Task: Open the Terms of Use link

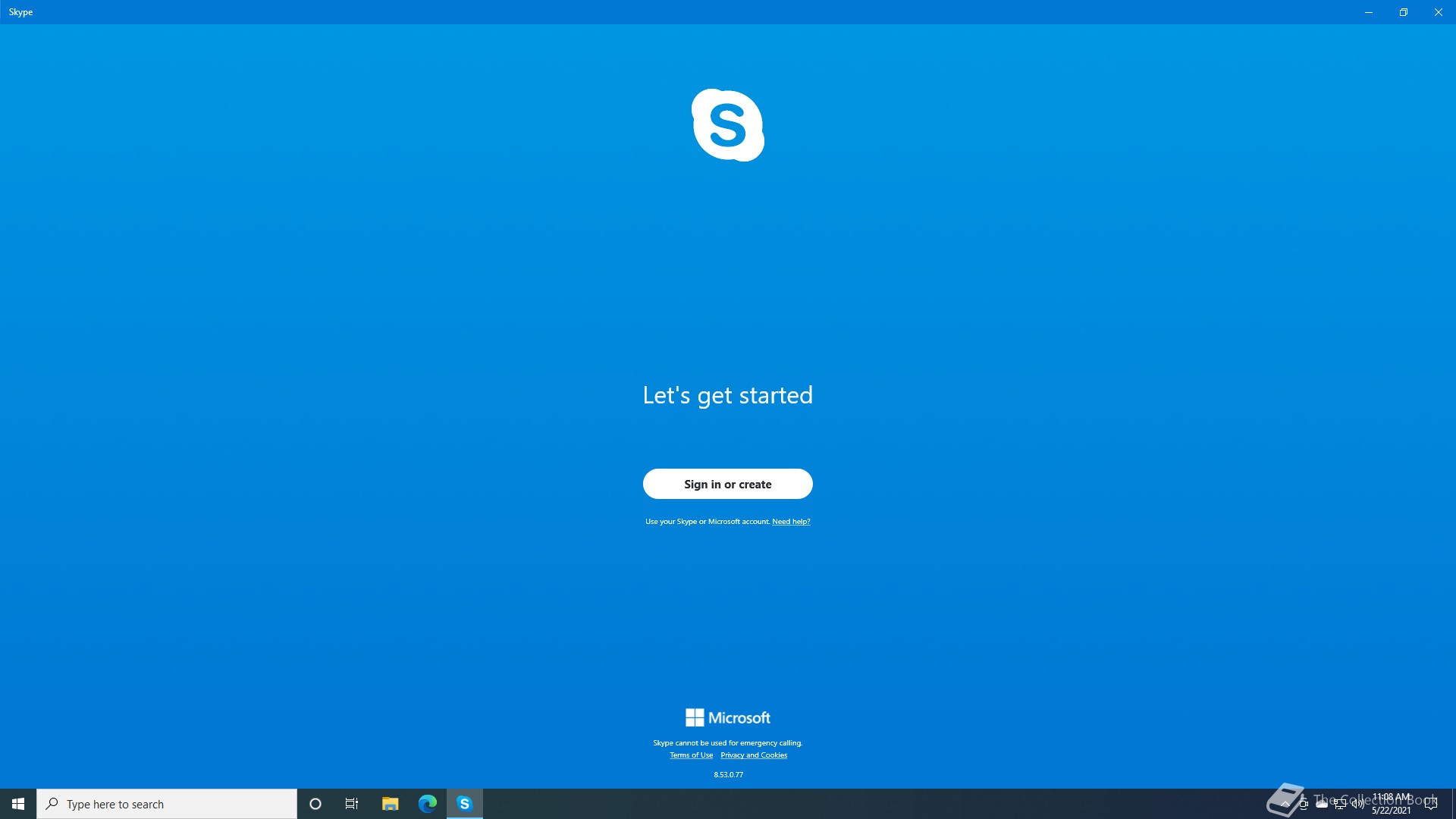Action: (691, 755)
